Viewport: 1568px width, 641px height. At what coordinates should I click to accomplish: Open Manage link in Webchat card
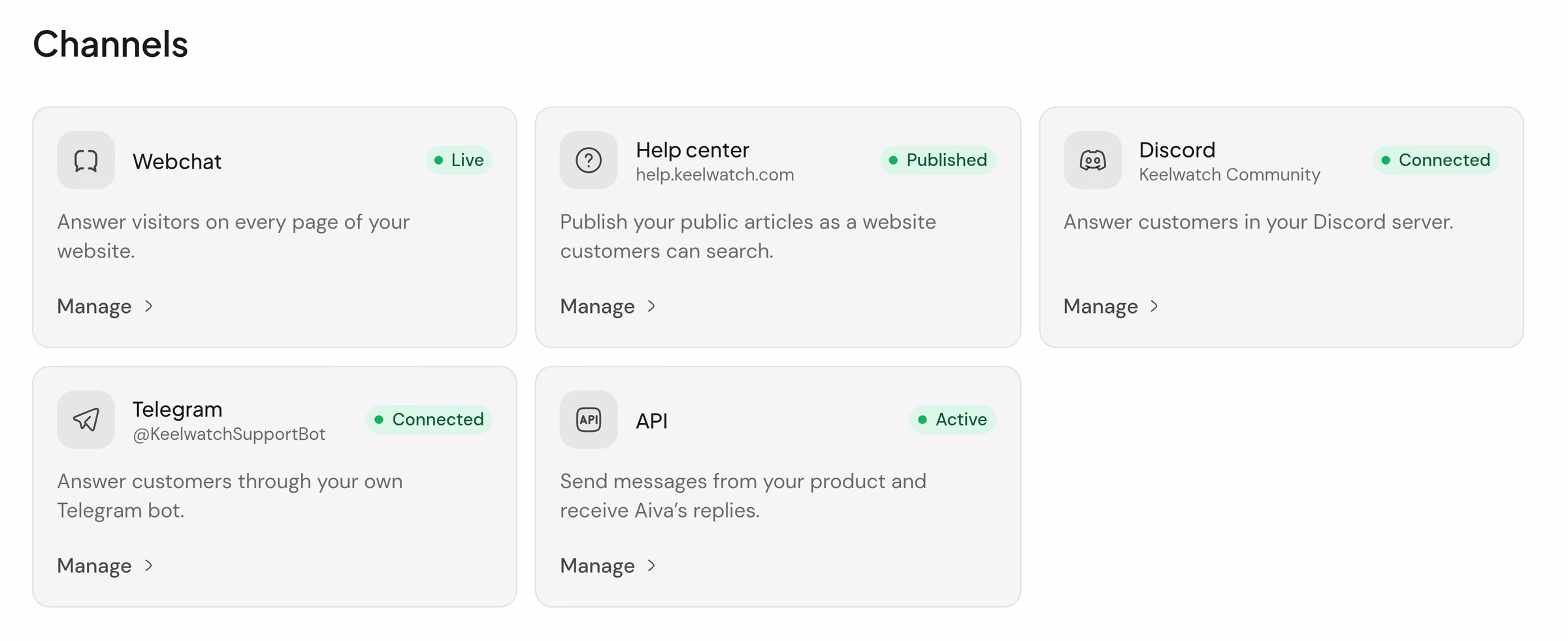[105, 306]
